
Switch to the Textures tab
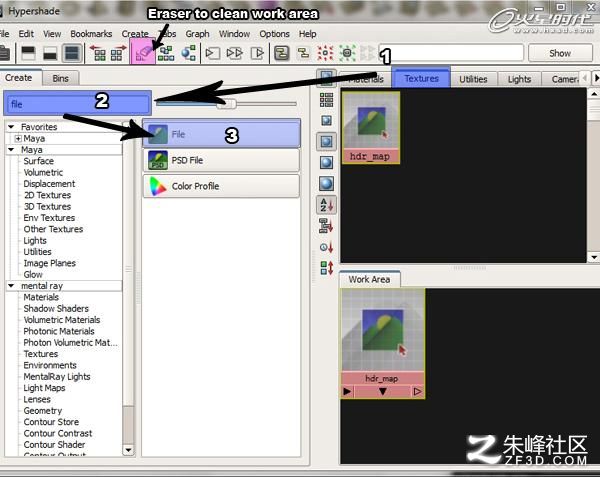(x=421, y=78)
